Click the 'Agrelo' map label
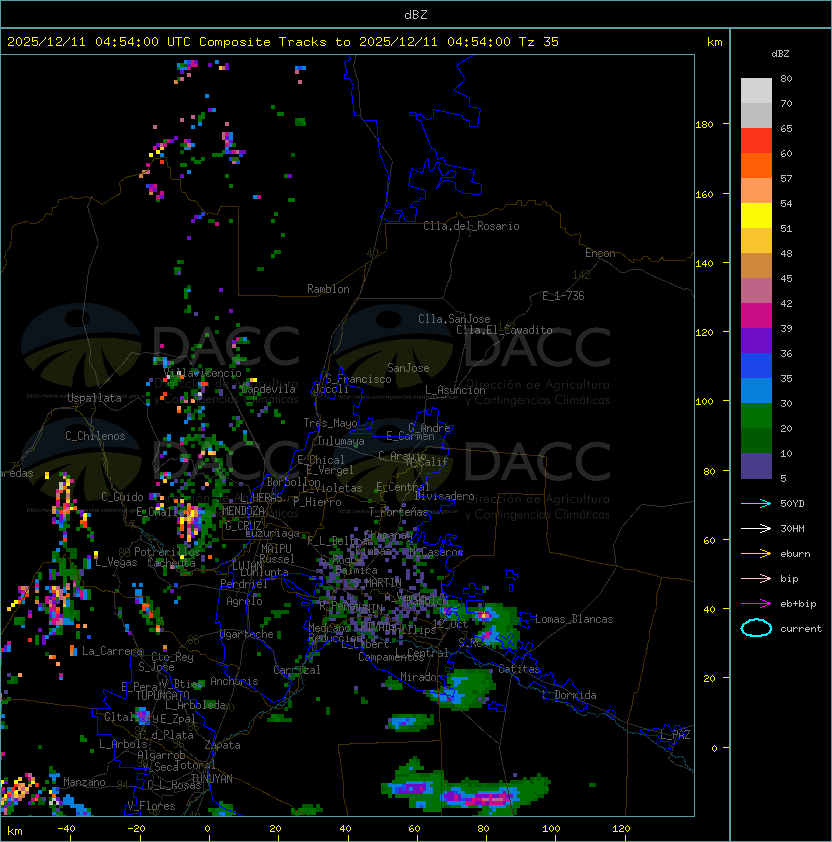Image resolution: width=832 pixels, height=842 pixels. [x=244, y=601]
